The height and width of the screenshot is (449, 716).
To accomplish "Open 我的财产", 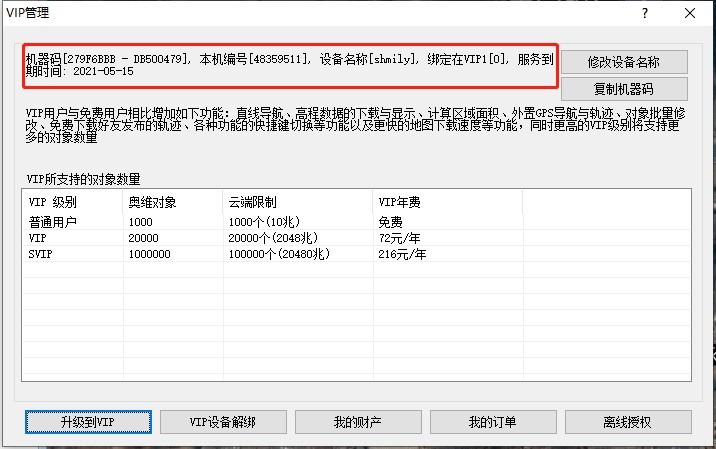I will click(358, 422).
